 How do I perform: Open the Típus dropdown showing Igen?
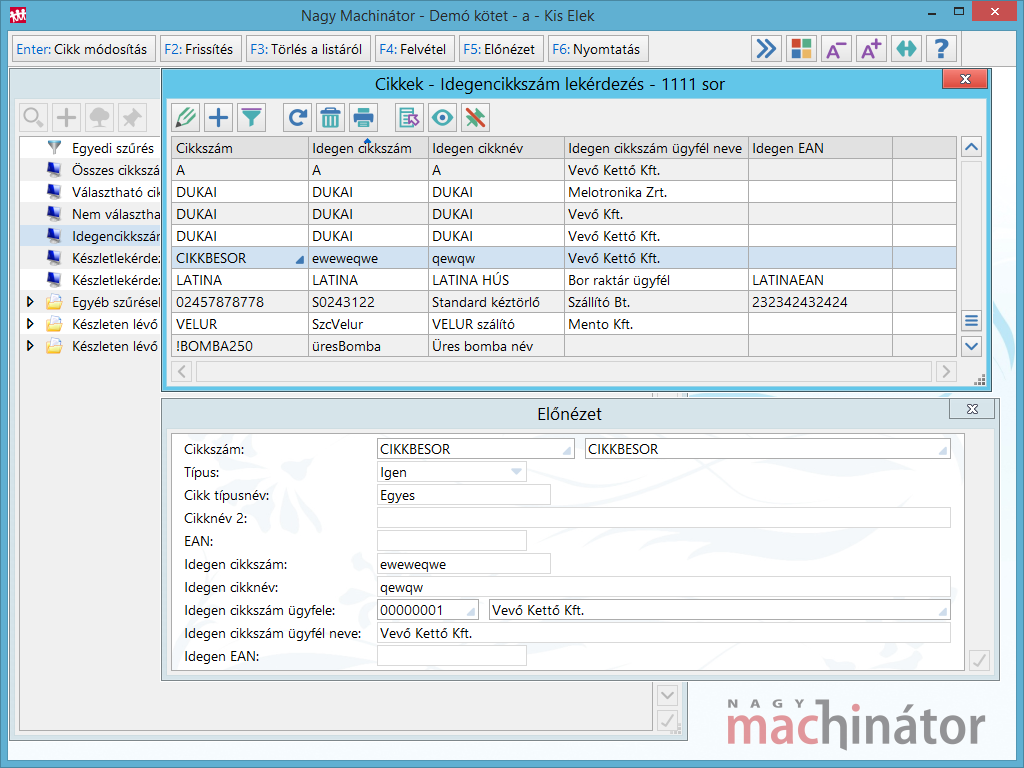coord(516,472)
